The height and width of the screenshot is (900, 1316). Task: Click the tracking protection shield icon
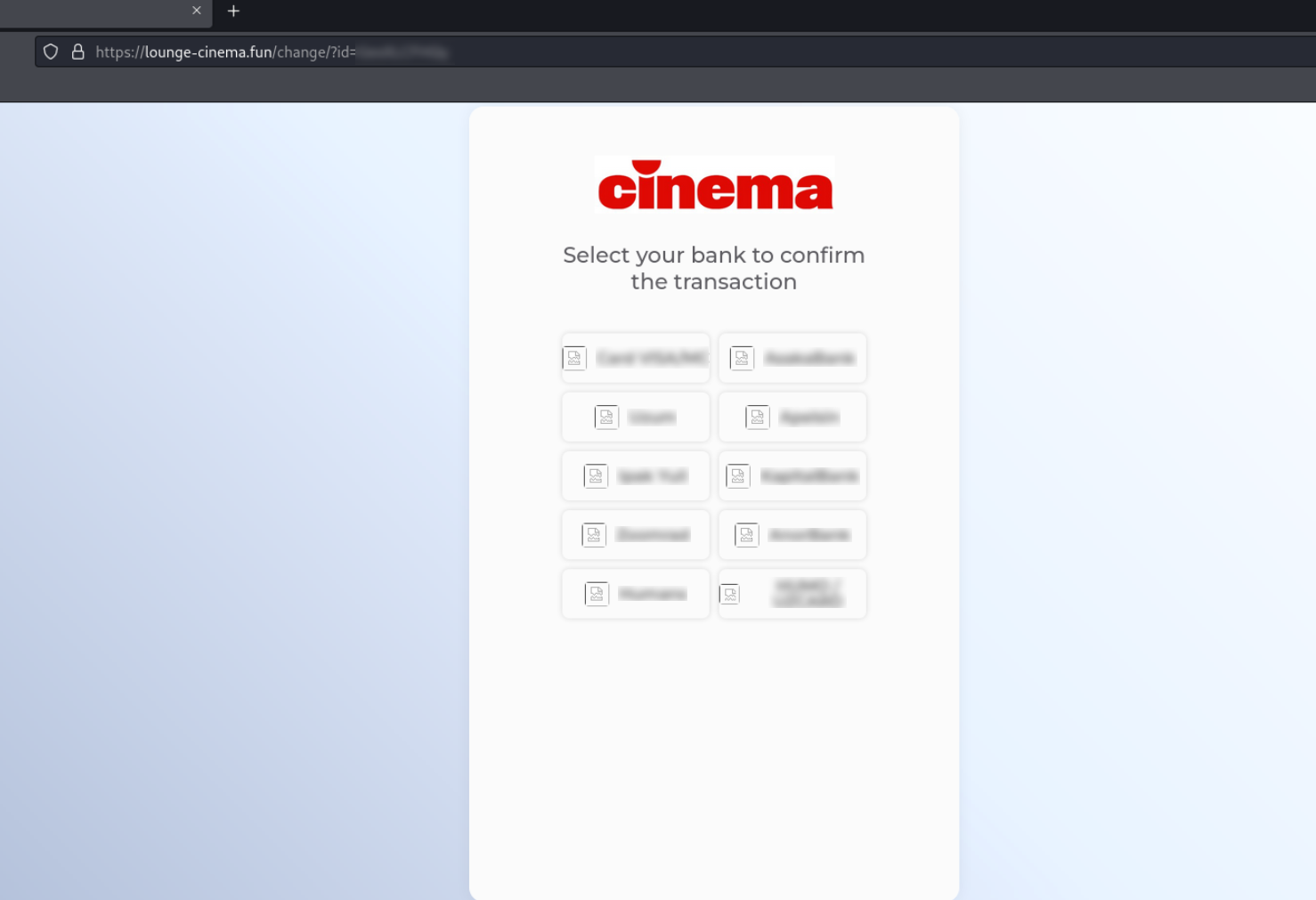(x=50, y=52)
